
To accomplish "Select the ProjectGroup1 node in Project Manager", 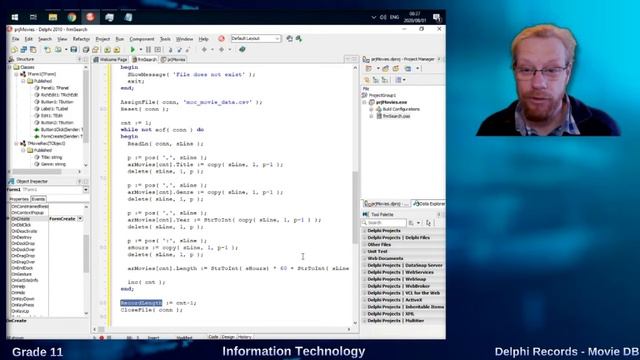I will pos(382,95).
